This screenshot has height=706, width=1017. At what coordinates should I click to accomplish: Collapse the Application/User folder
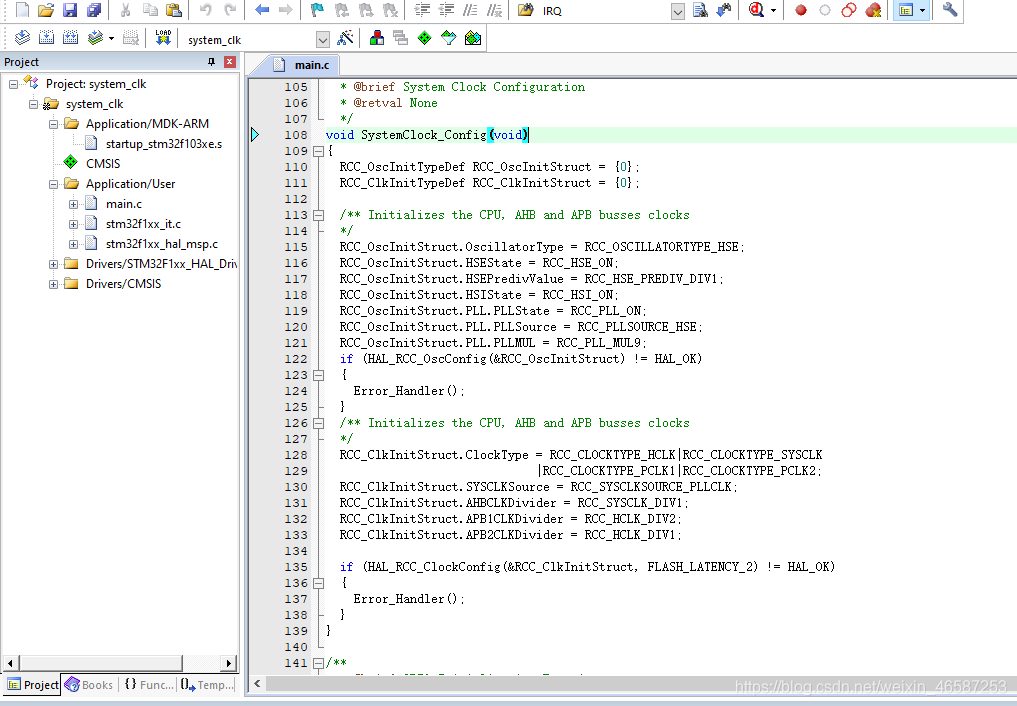[x=53, y=184]
